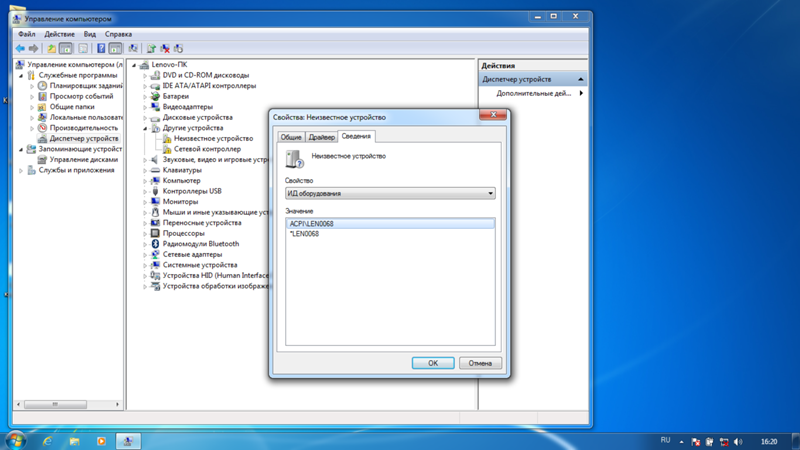Click the left pane scroll right arrow
The image size is (800, 450).
[117, 404]
